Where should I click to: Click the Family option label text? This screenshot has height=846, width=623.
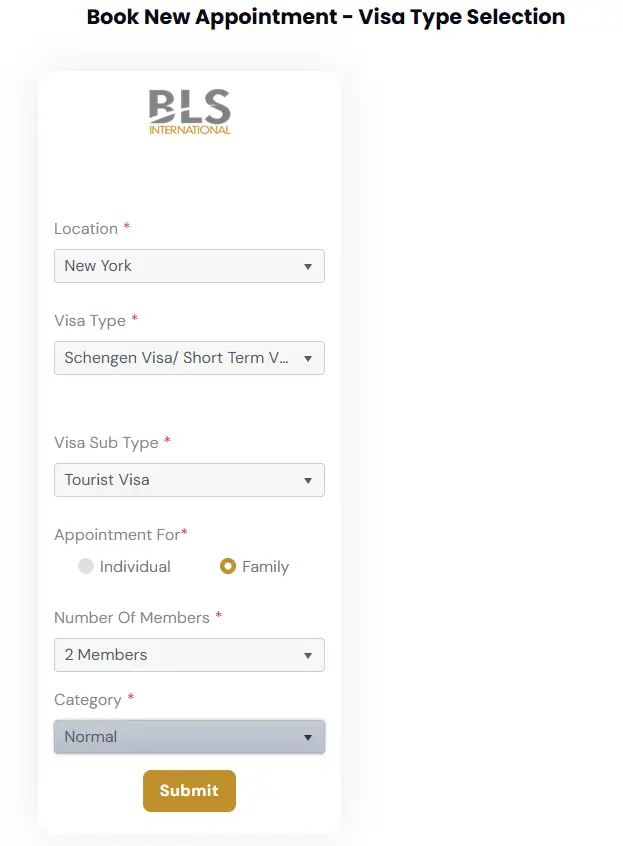coord(265,567)
